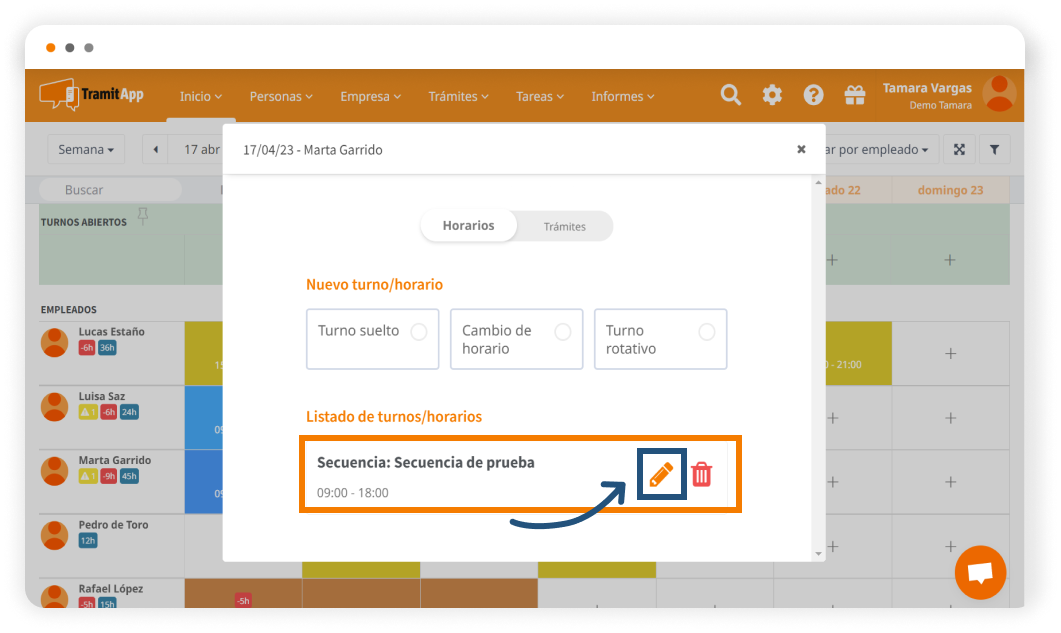Open settings via the gear icon
Screen dimensions: 1061x633
coord(772,95)
